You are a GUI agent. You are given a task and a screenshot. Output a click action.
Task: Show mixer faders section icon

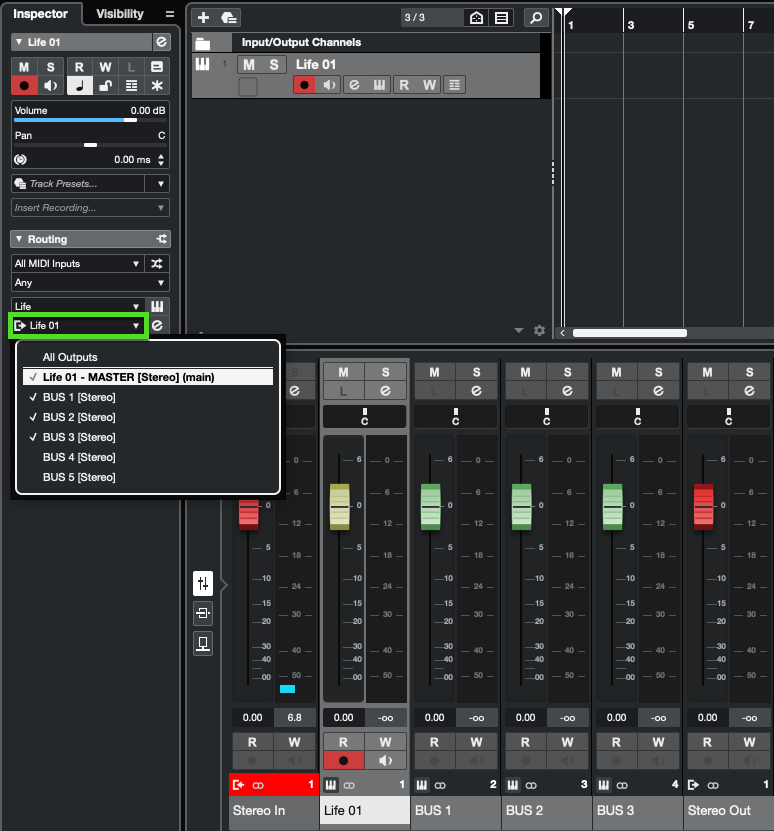tap(203, 584)
